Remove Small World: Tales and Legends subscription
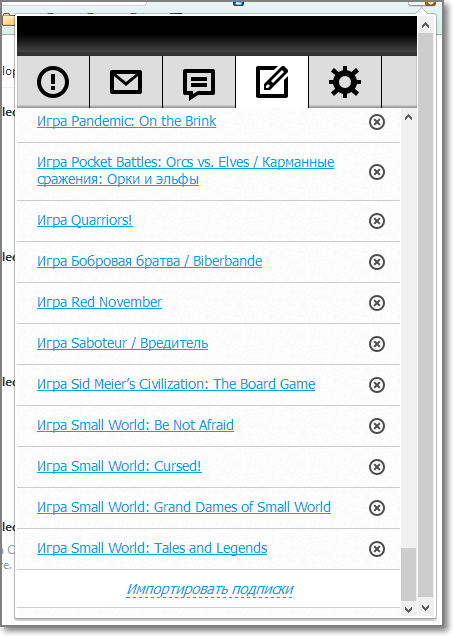Image resolution: width=453 pixels, height=636 pixels. tap(377, 548)
